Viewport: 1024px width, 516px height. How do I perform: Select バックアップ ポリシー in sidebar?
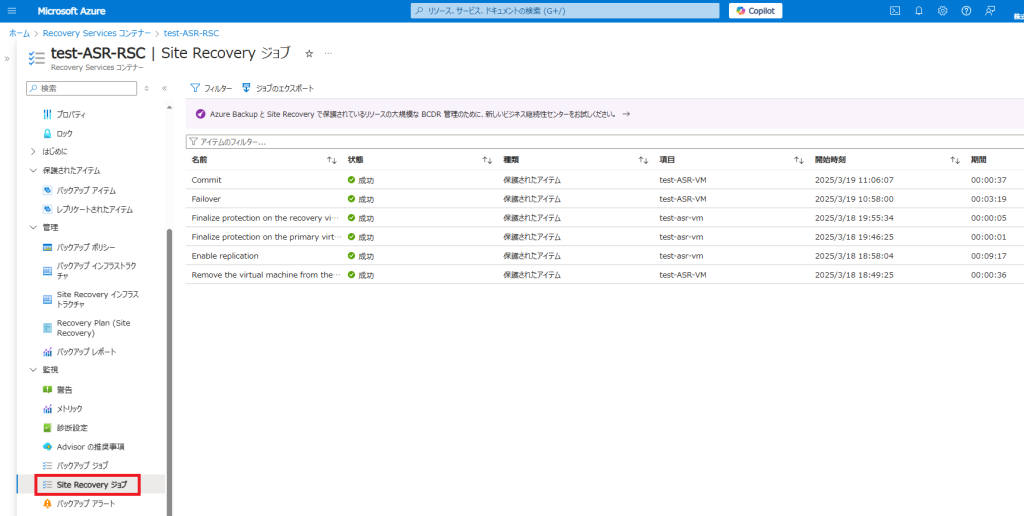tap(85, 247)
